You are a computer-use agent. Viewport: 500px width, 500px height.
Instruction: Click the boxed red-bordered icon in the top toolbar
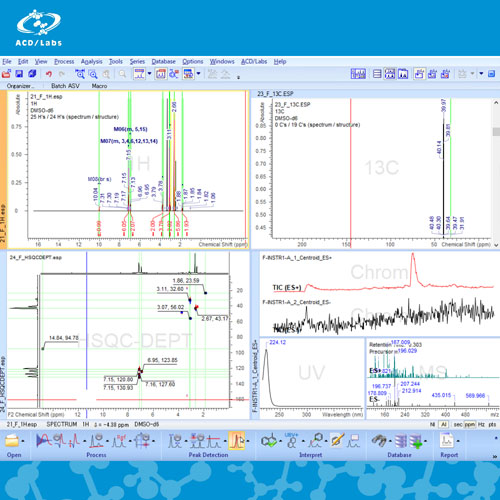click(161, 74)
